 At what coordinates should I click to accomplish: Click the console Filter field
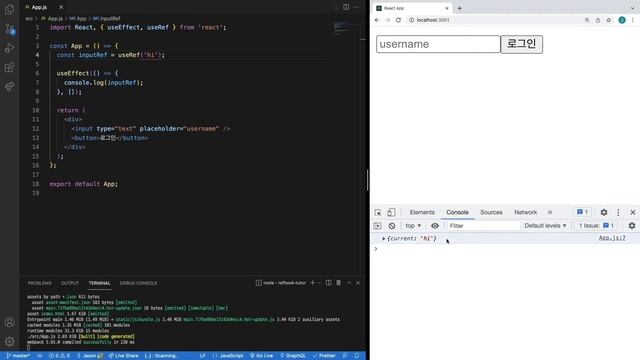point(483,226)
